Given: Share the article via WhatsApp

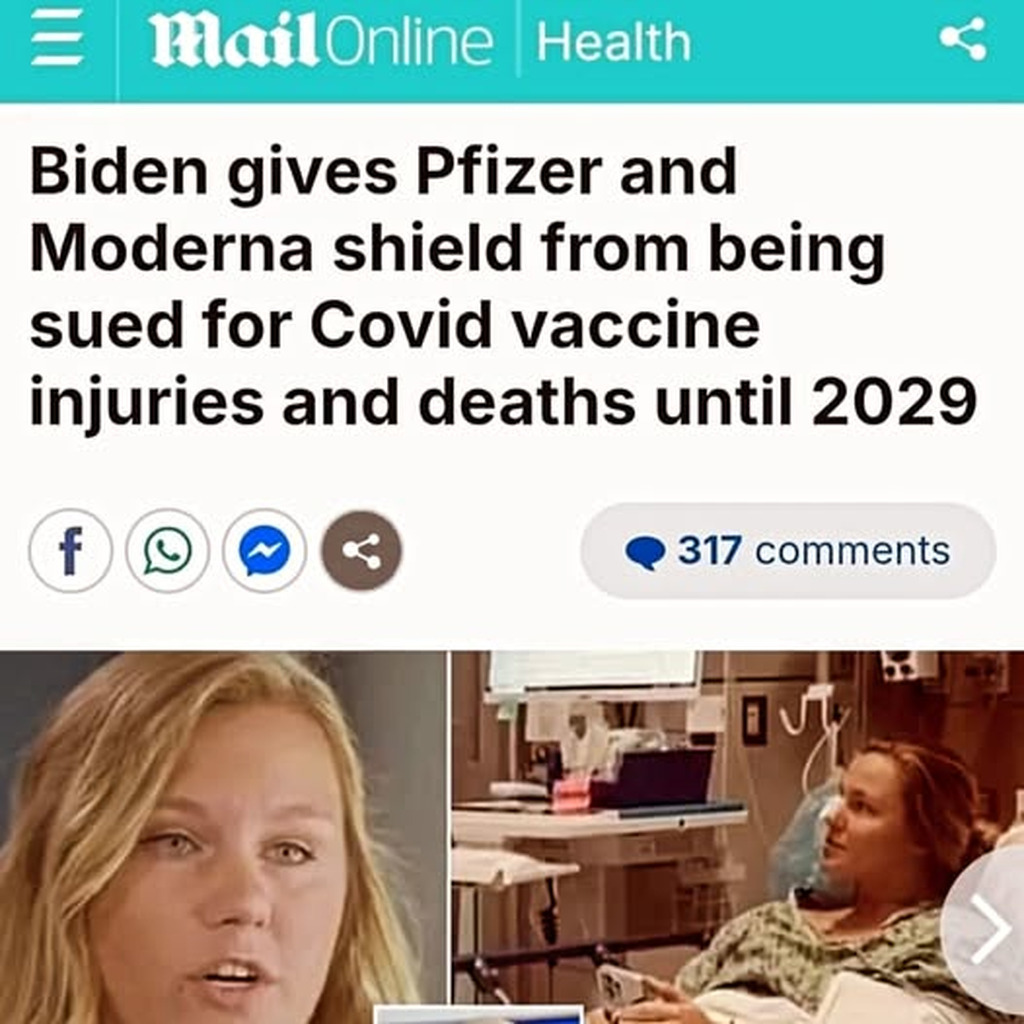Looking at the screenshot, I should coord(168,551).
